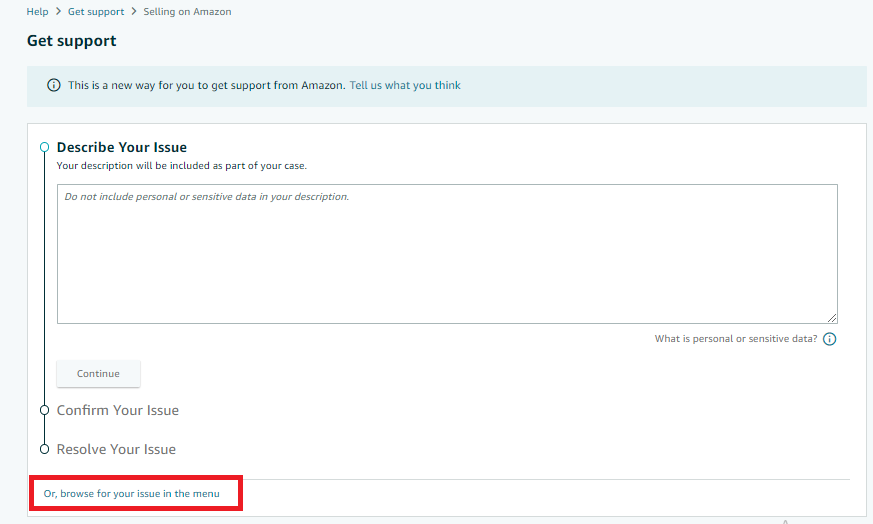Image resolution: width=873 pixels, height=524 pixels.
Task: Click the Resolve Your Issue step circle
Action: click(x=44, y=449)
